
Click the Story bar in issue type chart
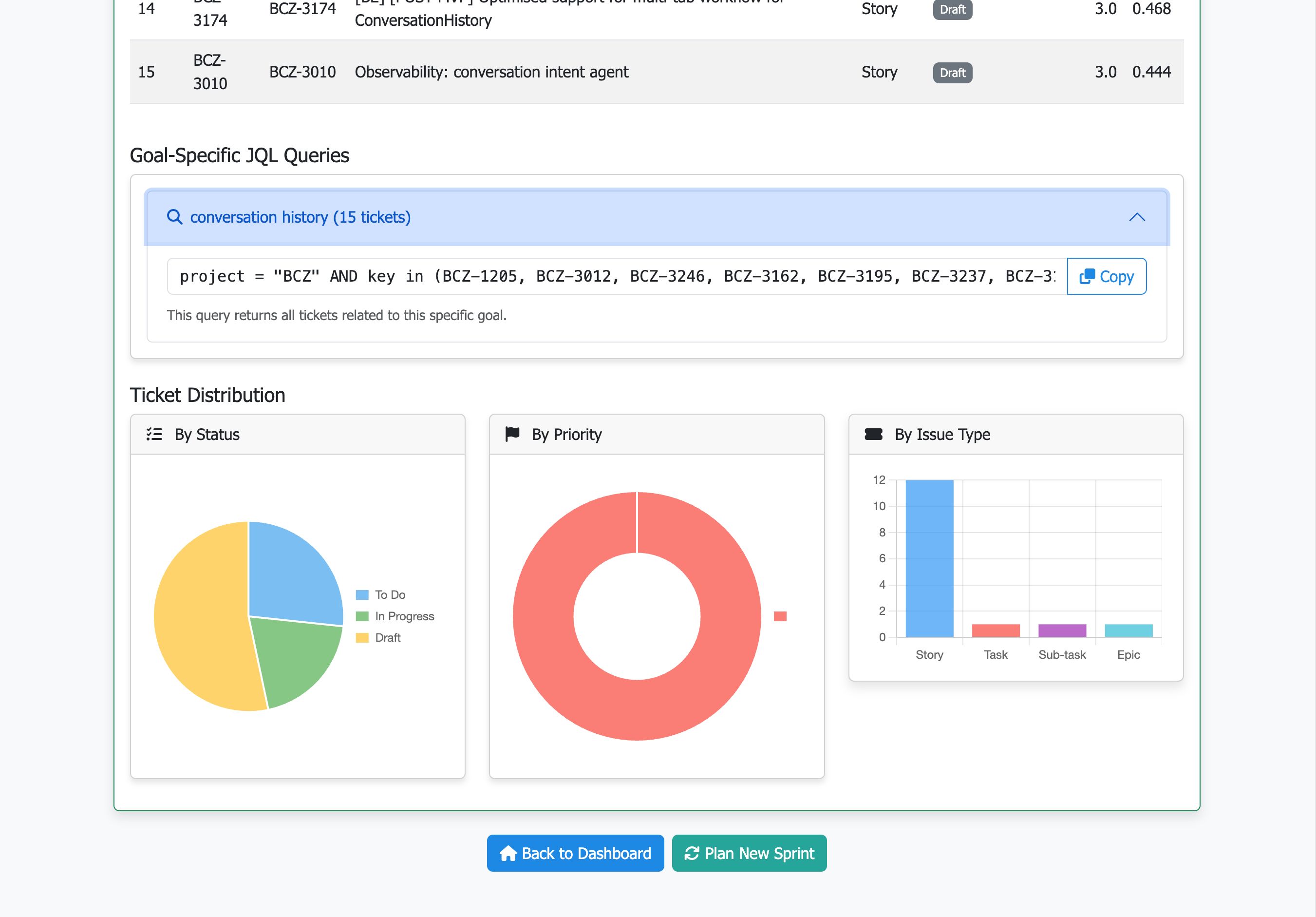coord(929,558)
